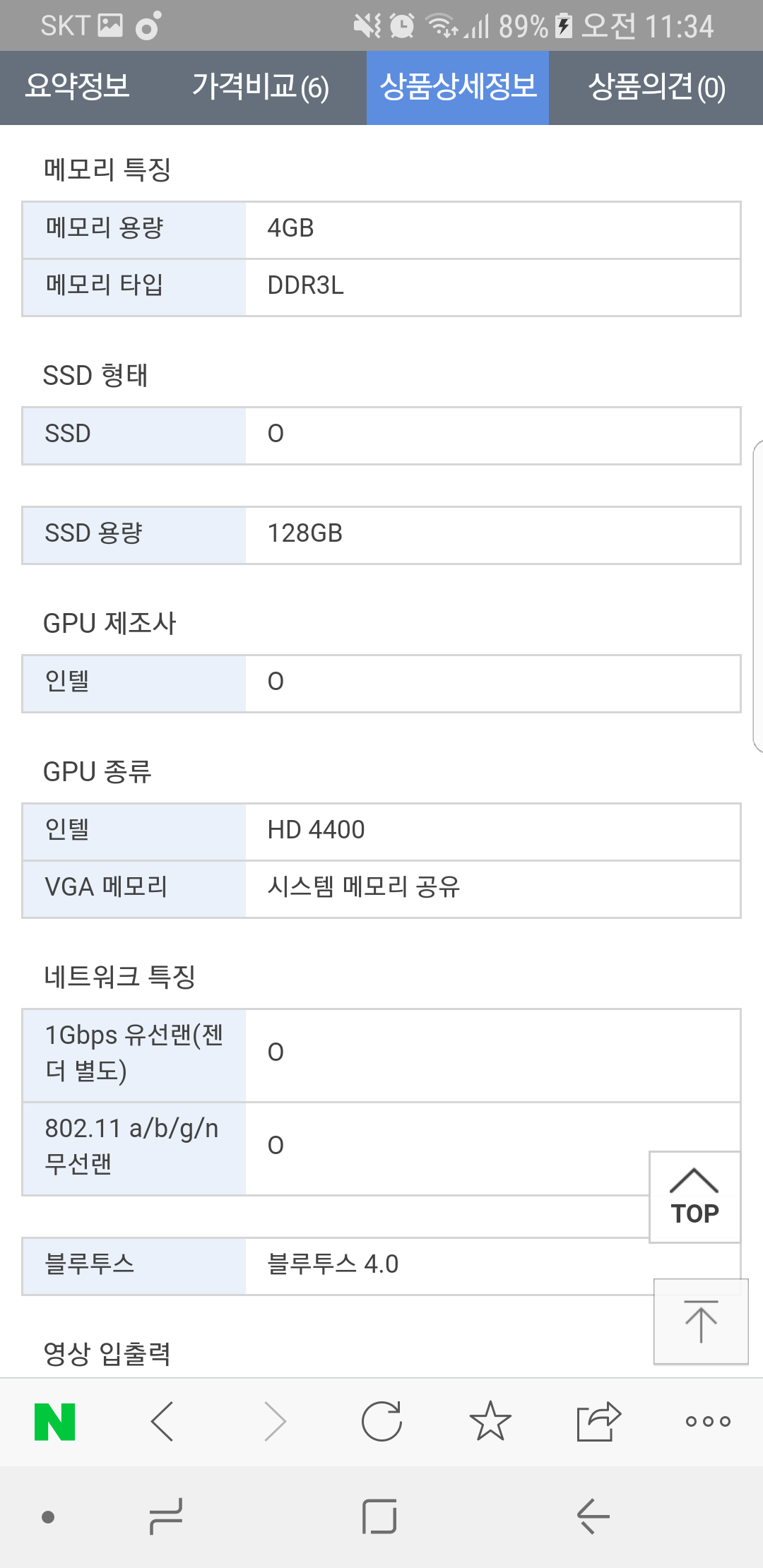Open the 상품의견(0) tab
The height and width of the screenshot is (1568, 763).
[656, 87]
